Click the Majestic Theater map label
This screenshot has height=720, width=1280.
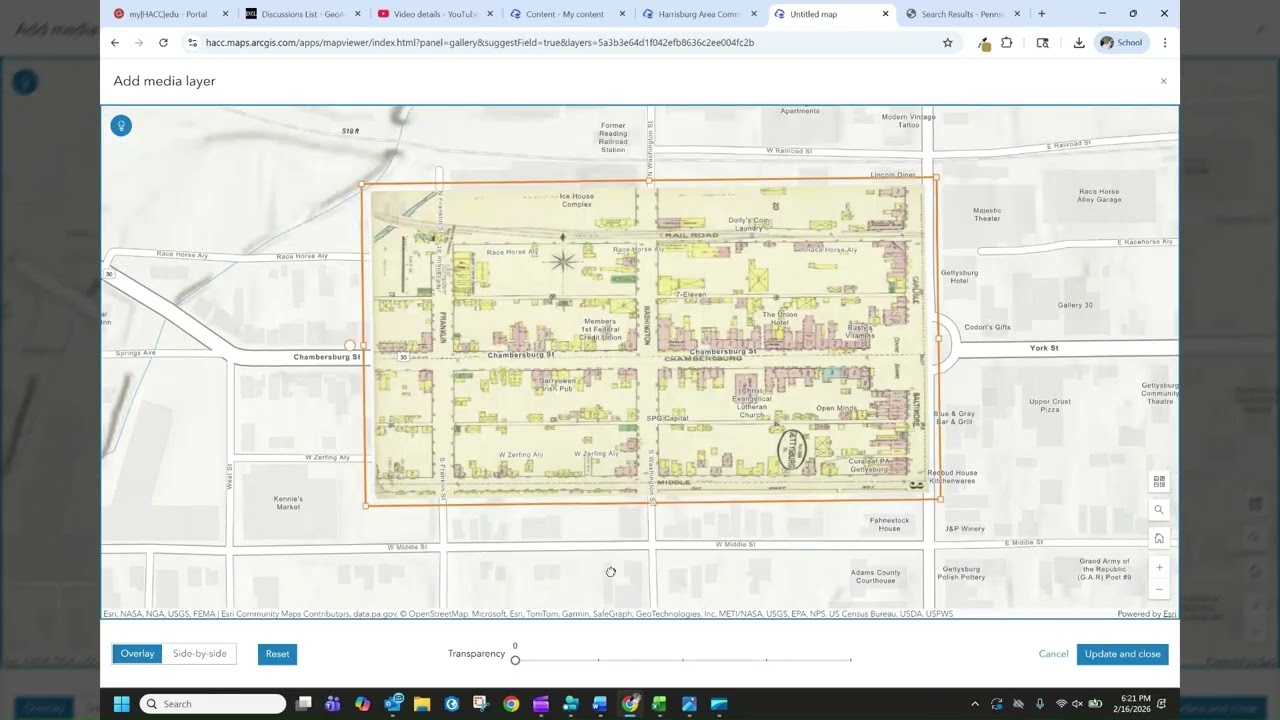(987, 214)
